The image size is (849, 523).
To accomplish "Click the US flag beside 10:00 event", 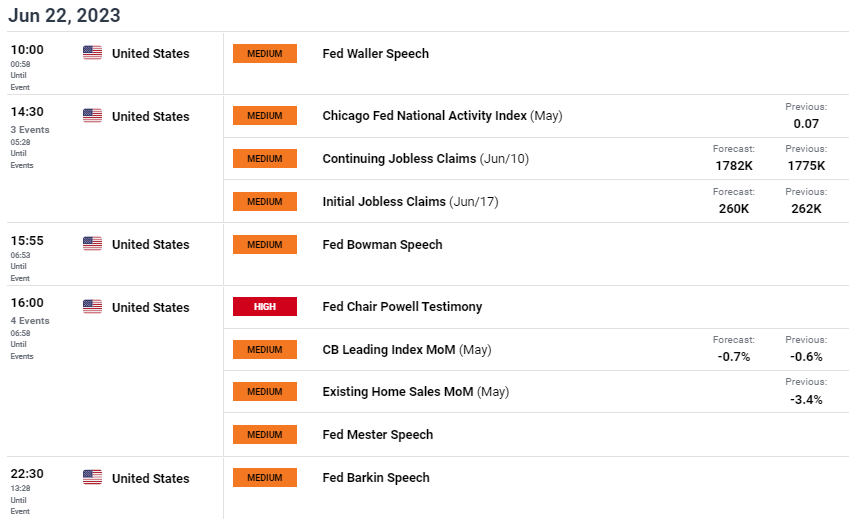I will (92, 53).
